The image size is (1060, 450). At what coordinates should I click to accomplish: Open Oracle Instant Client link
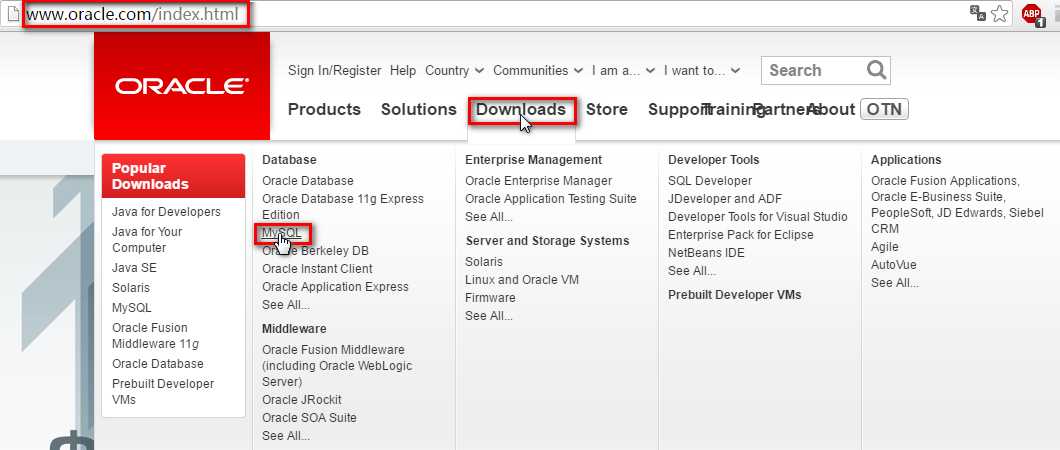point(317,268)
